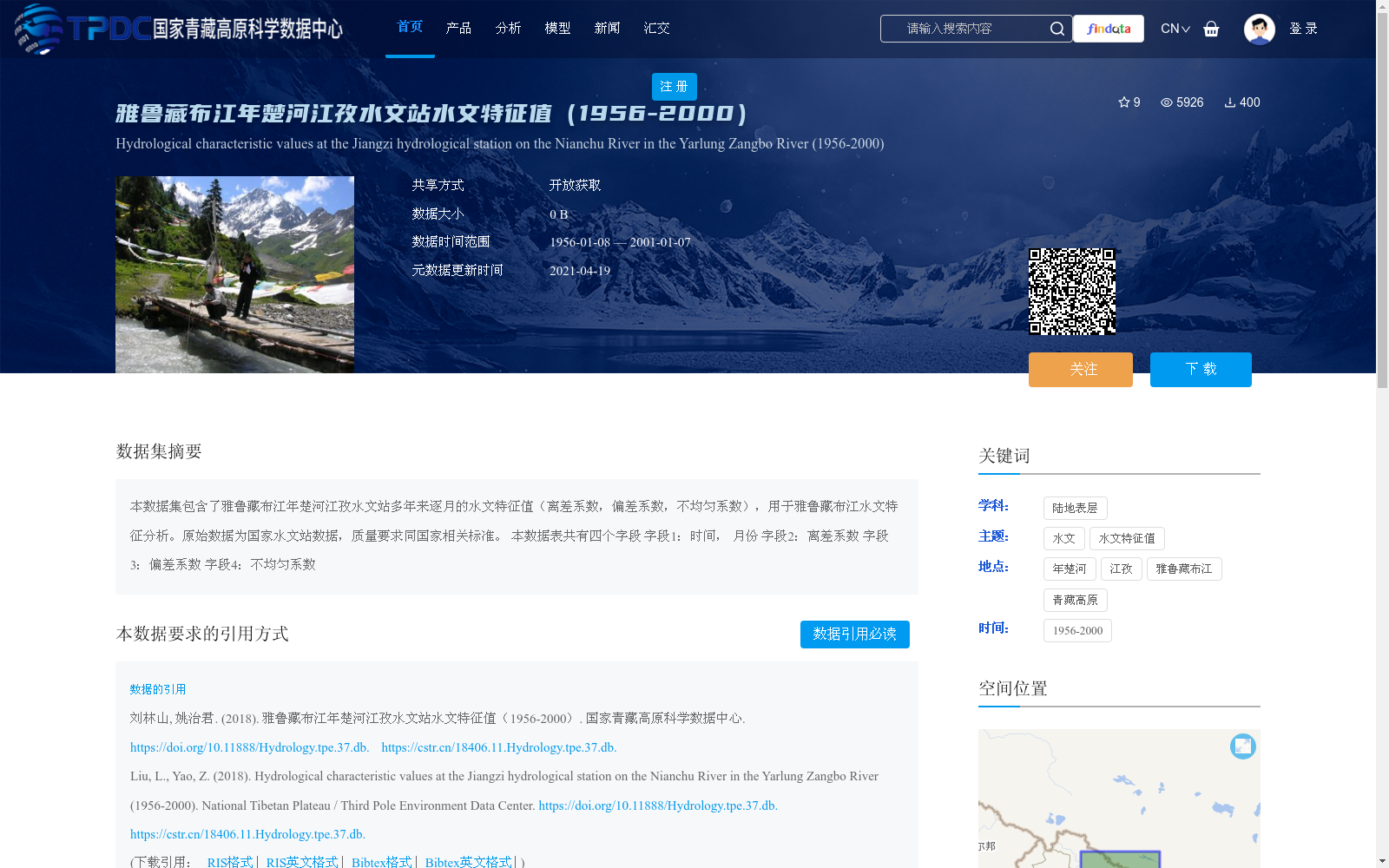Click the scrollbar down arrow
The height and width of the screenshot is (868, 1389).
coord(1382,861)
